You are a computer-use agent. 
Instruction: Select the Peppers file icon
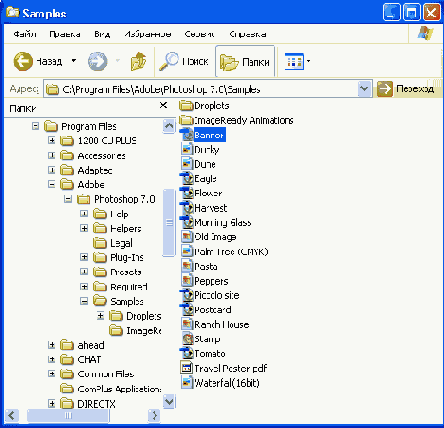click(187, 281)
